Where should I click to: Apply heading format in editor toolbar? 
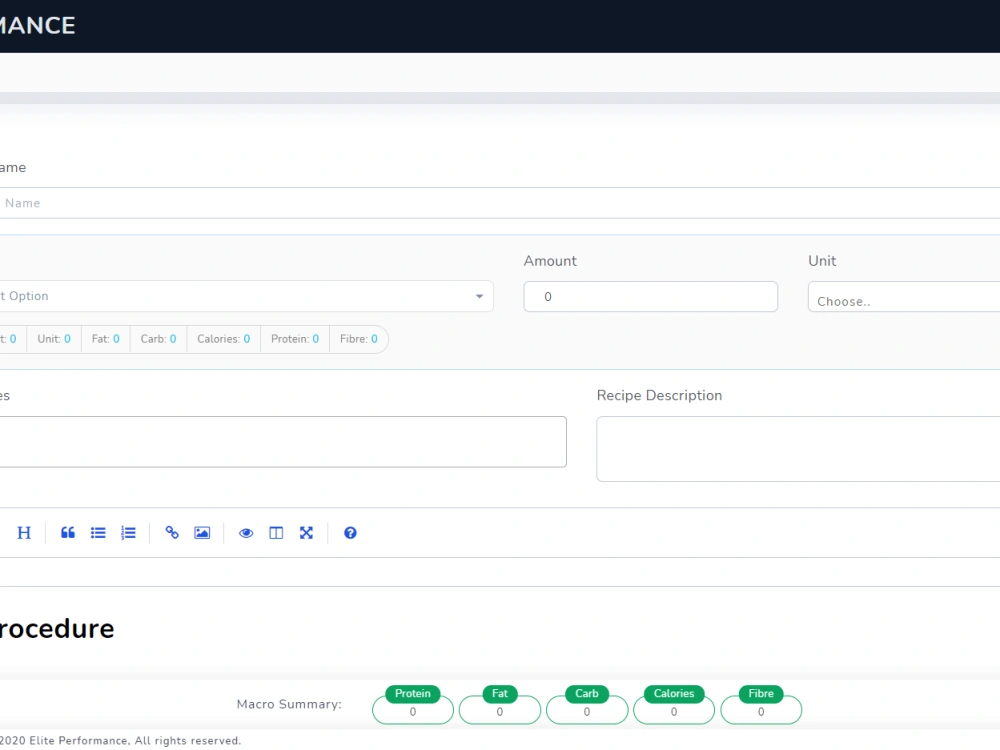point(24,533)
